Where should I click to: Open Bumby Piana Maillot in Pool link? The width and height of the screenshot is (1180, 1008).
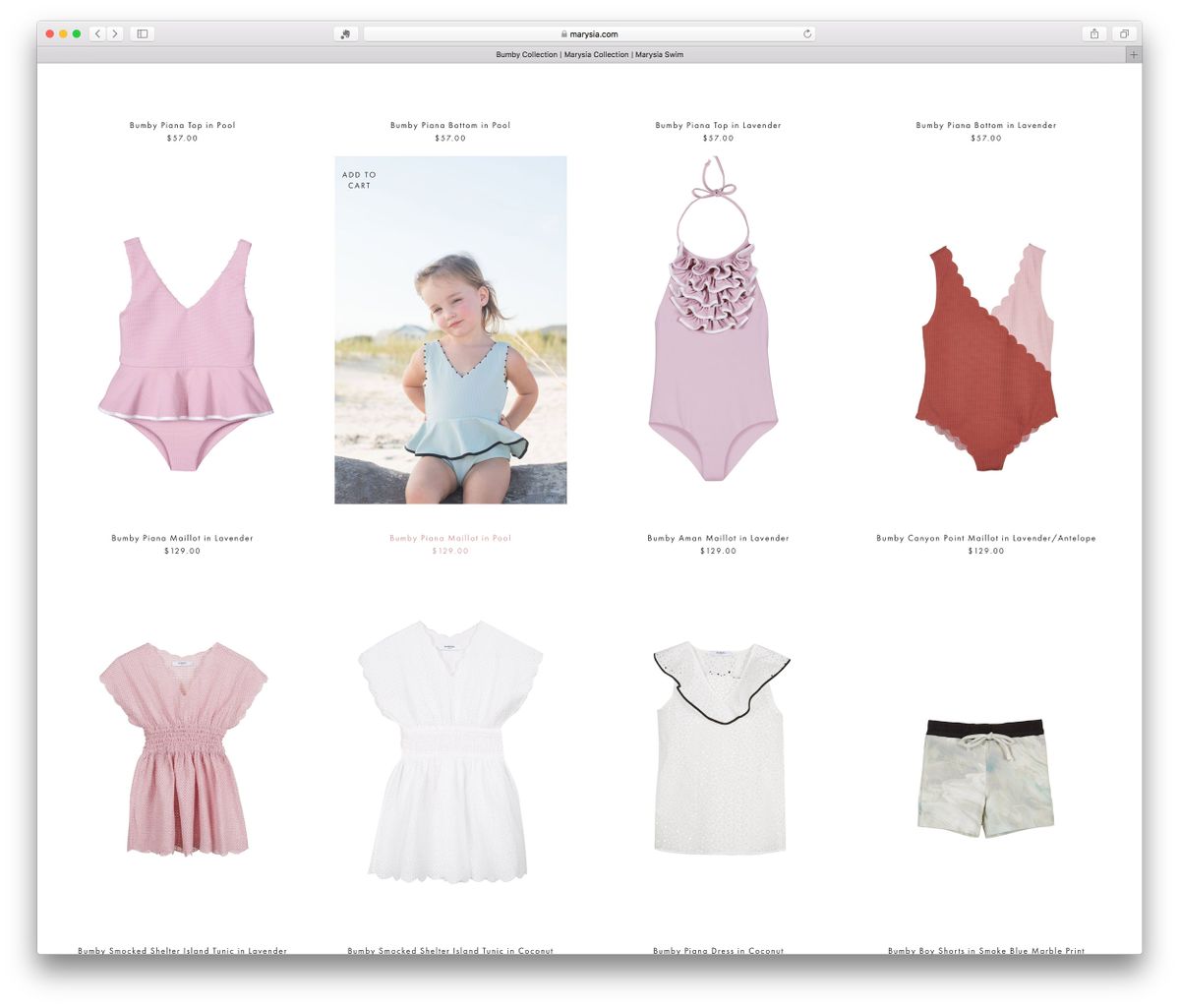(450, 538)
